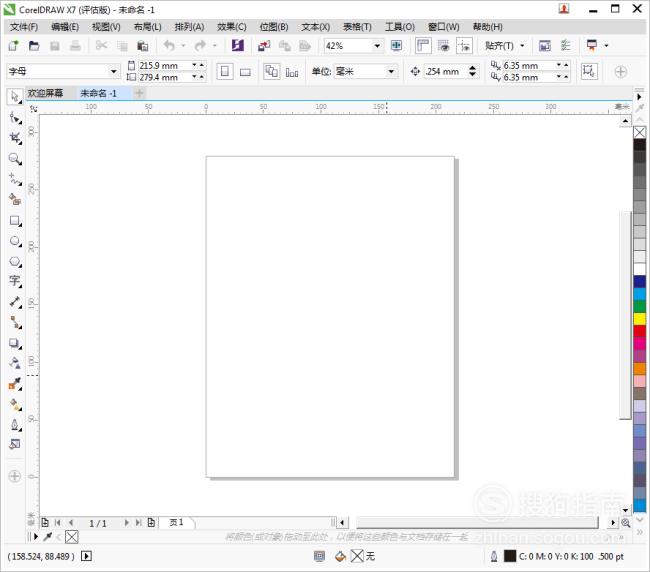Select the Text tool (字)
The height and width of the screenshot is (572, 650).
15,281
